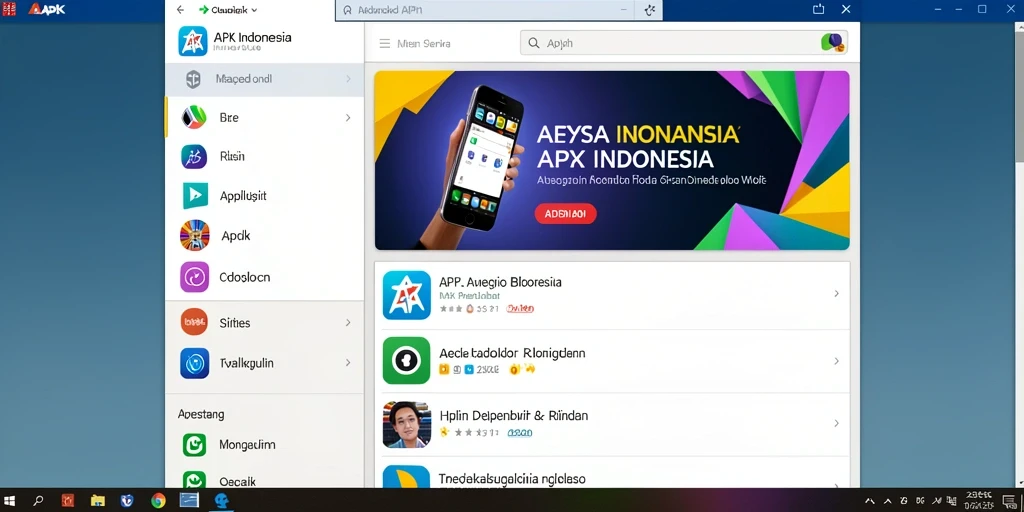Click the APK Indonesia logo icon in sidebar header
Viewport: 1024px width, 512px height.
pos(193,42)
